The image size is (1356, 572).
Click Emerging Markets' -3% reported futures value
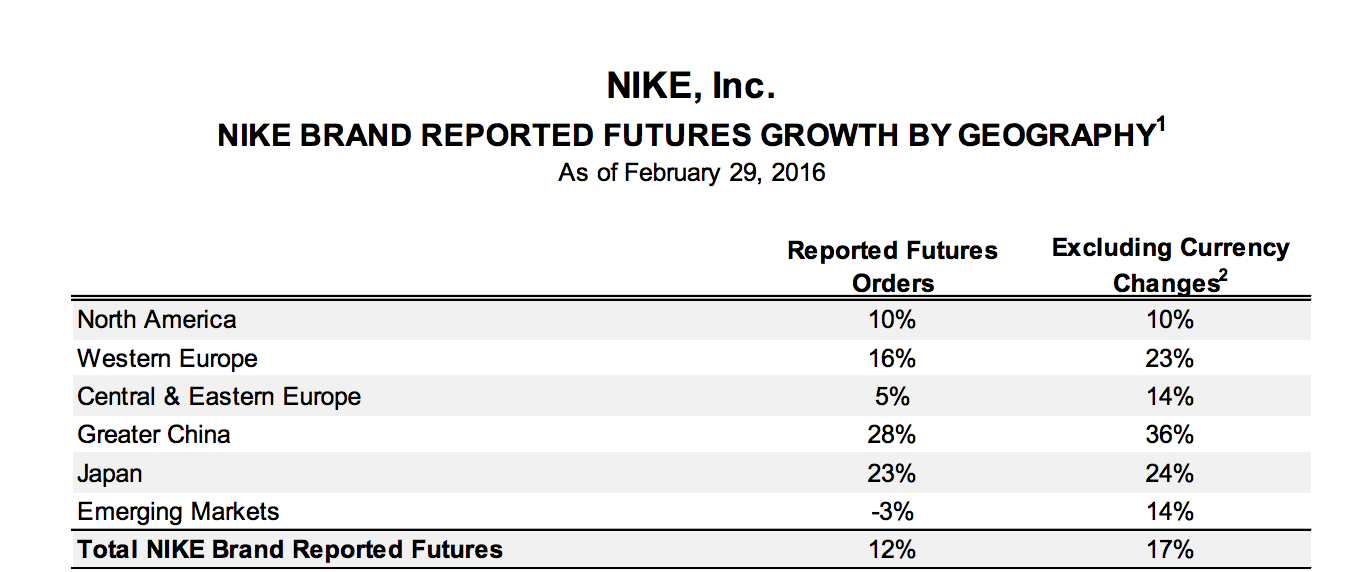[892, 512]
